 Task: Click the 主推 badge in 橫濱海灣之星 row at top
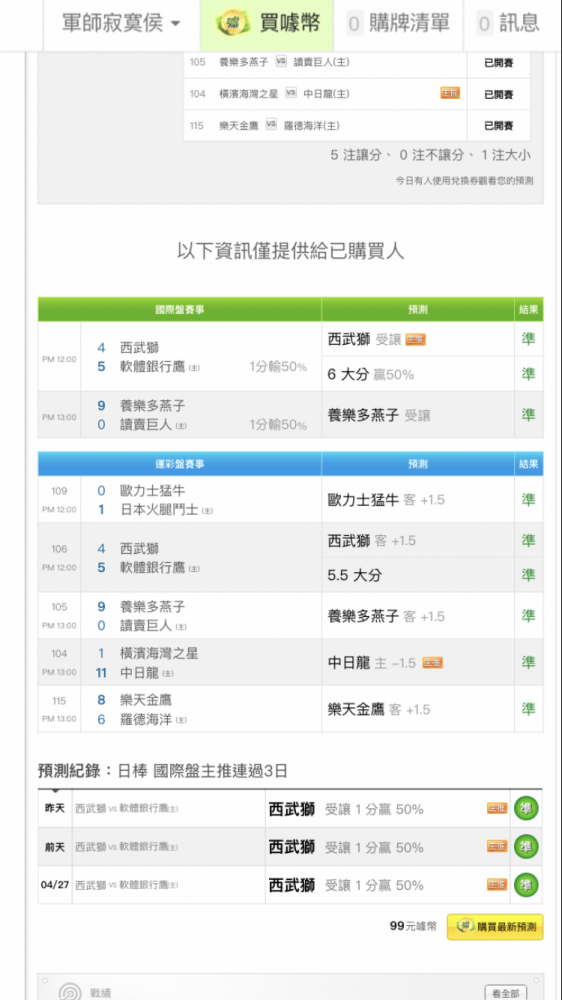[450, 94]
